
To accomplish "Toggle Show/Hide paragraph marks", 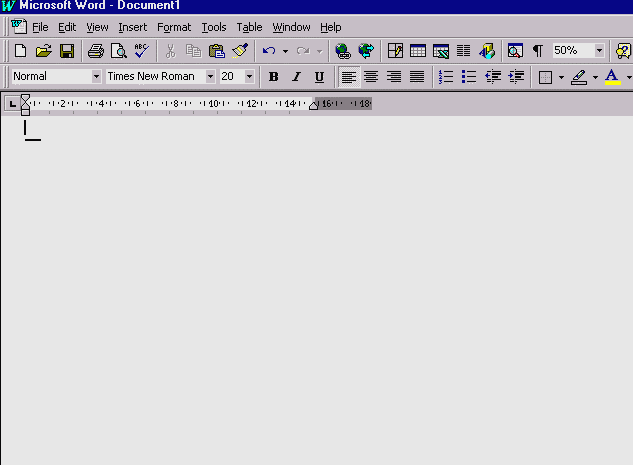I will click(x=537, y=50).
